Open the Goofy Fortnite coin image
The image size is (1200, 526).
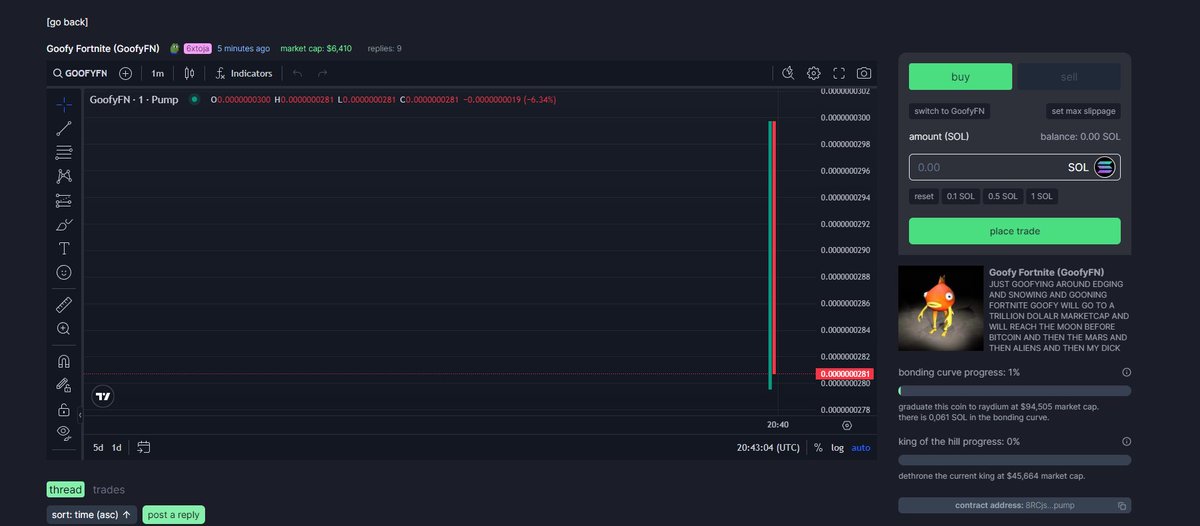coord(940,310)
